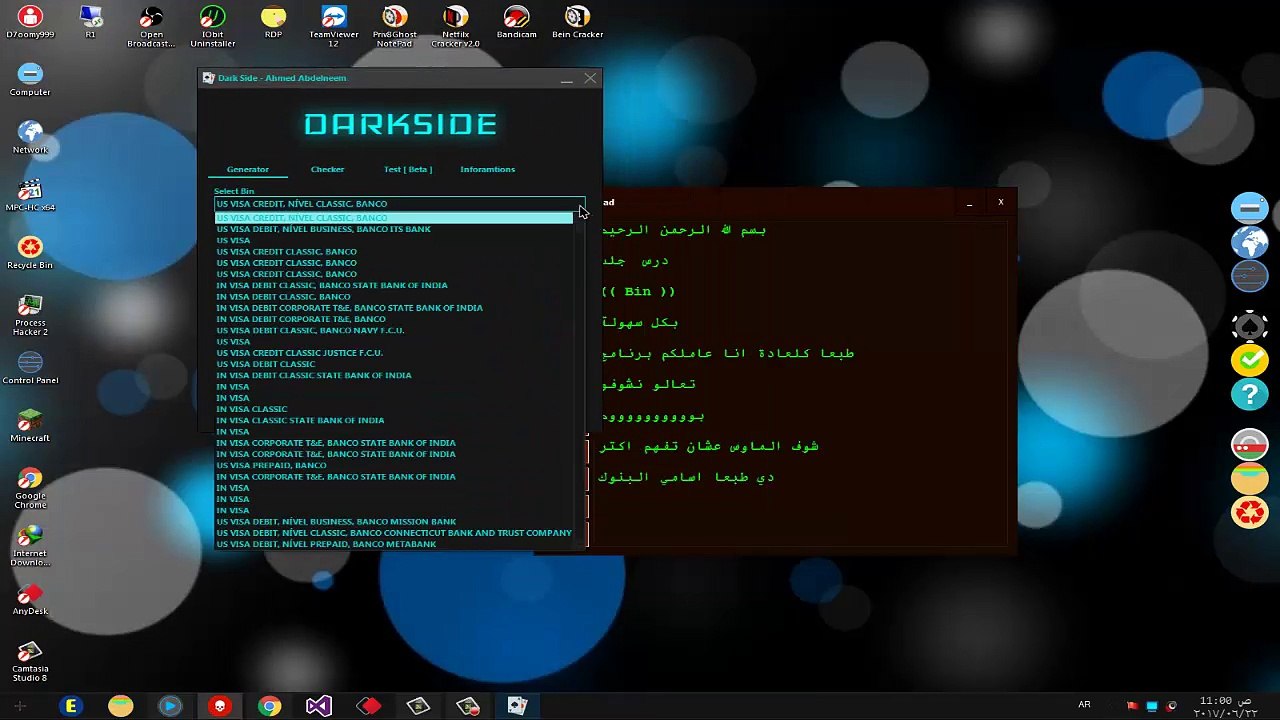Launch Open Broadcaster from the desktop
The image size is (1280, 720).
151,26
